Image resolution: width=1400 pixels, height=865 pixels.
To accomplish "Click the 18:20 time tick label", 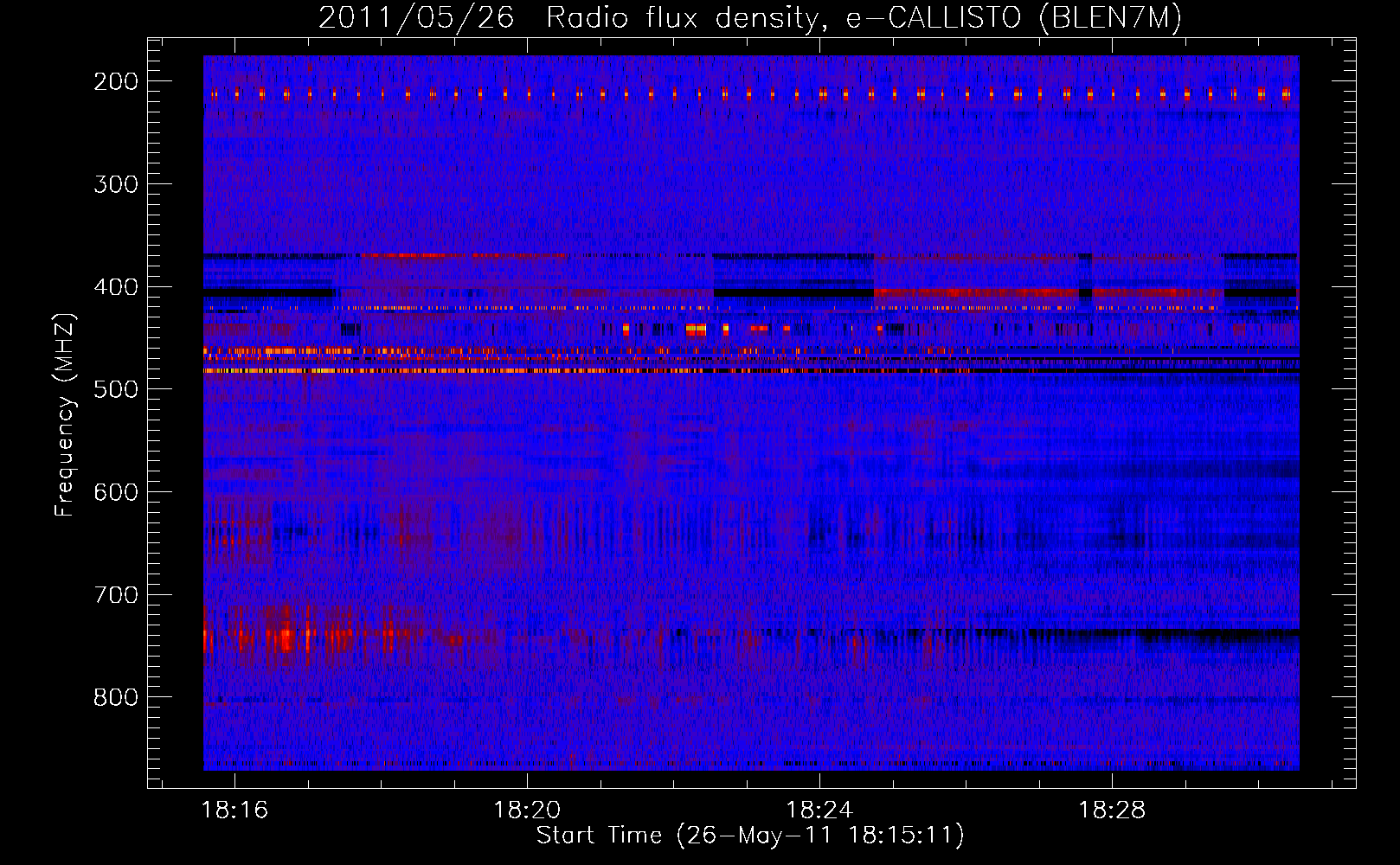I will point(527,811).
